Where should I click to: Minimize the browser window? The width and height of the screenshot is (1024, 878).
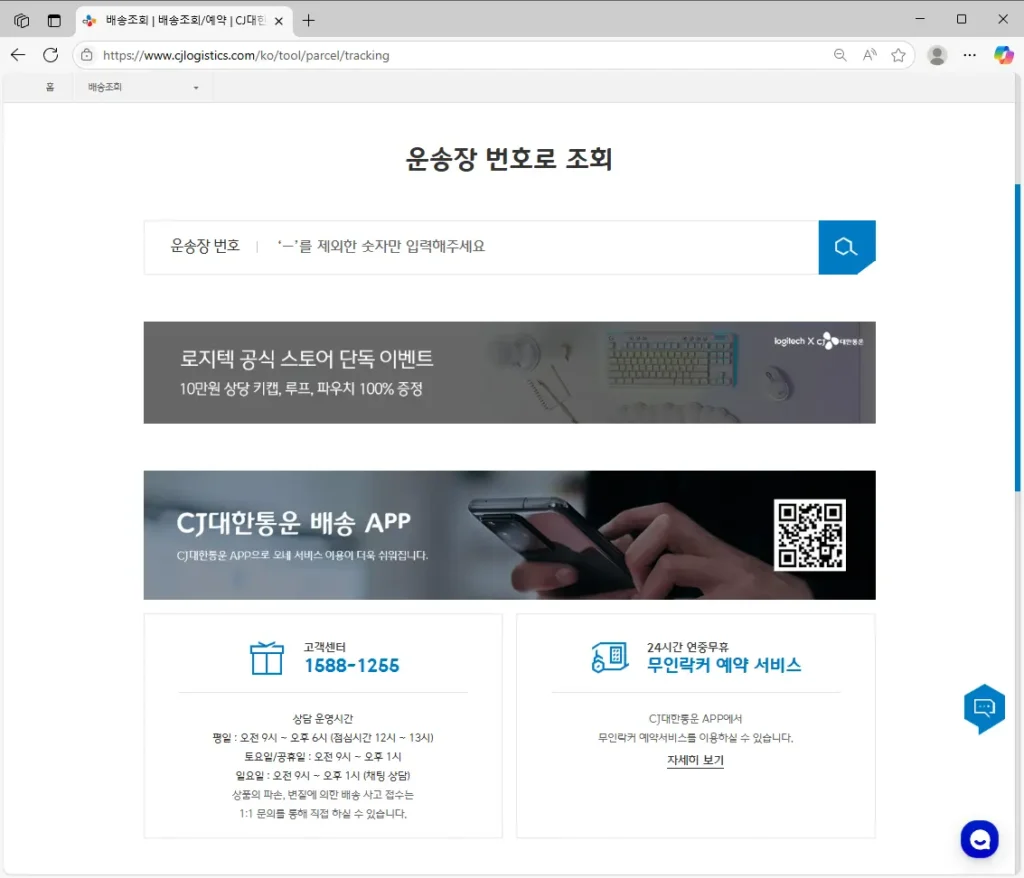[920, 19]
